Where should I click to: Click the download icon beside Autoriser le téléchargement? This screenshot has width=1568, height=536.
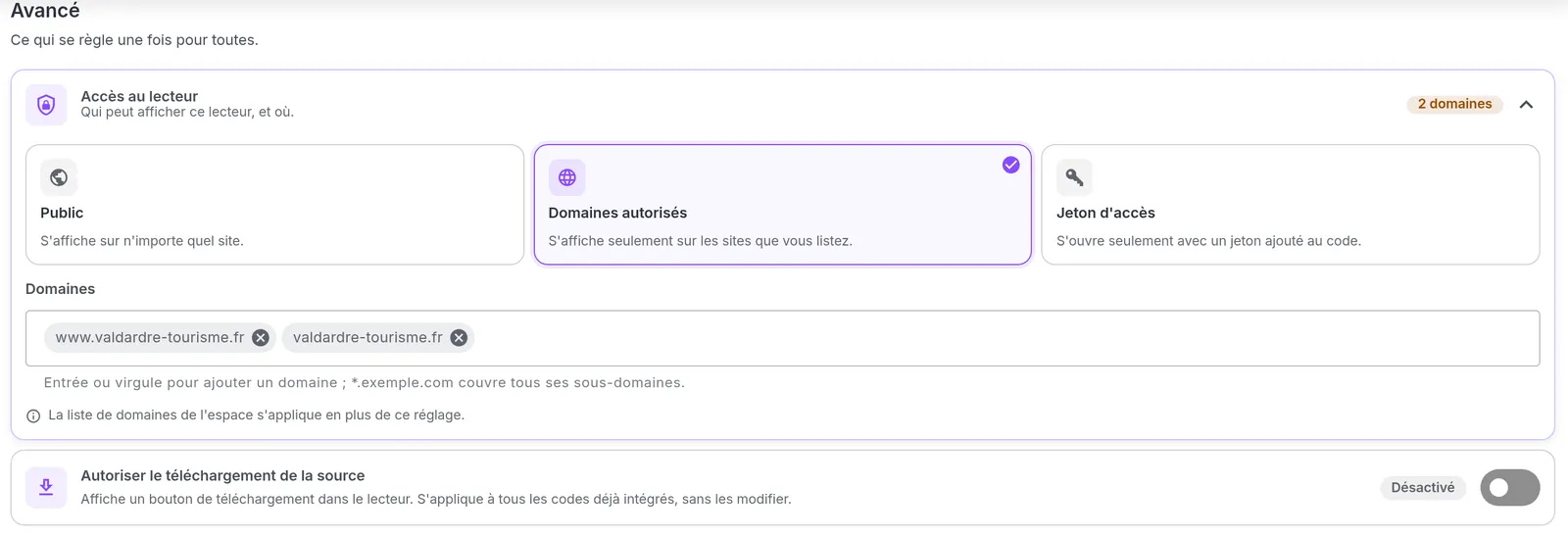pyautogui.click(x=46, y=487)
